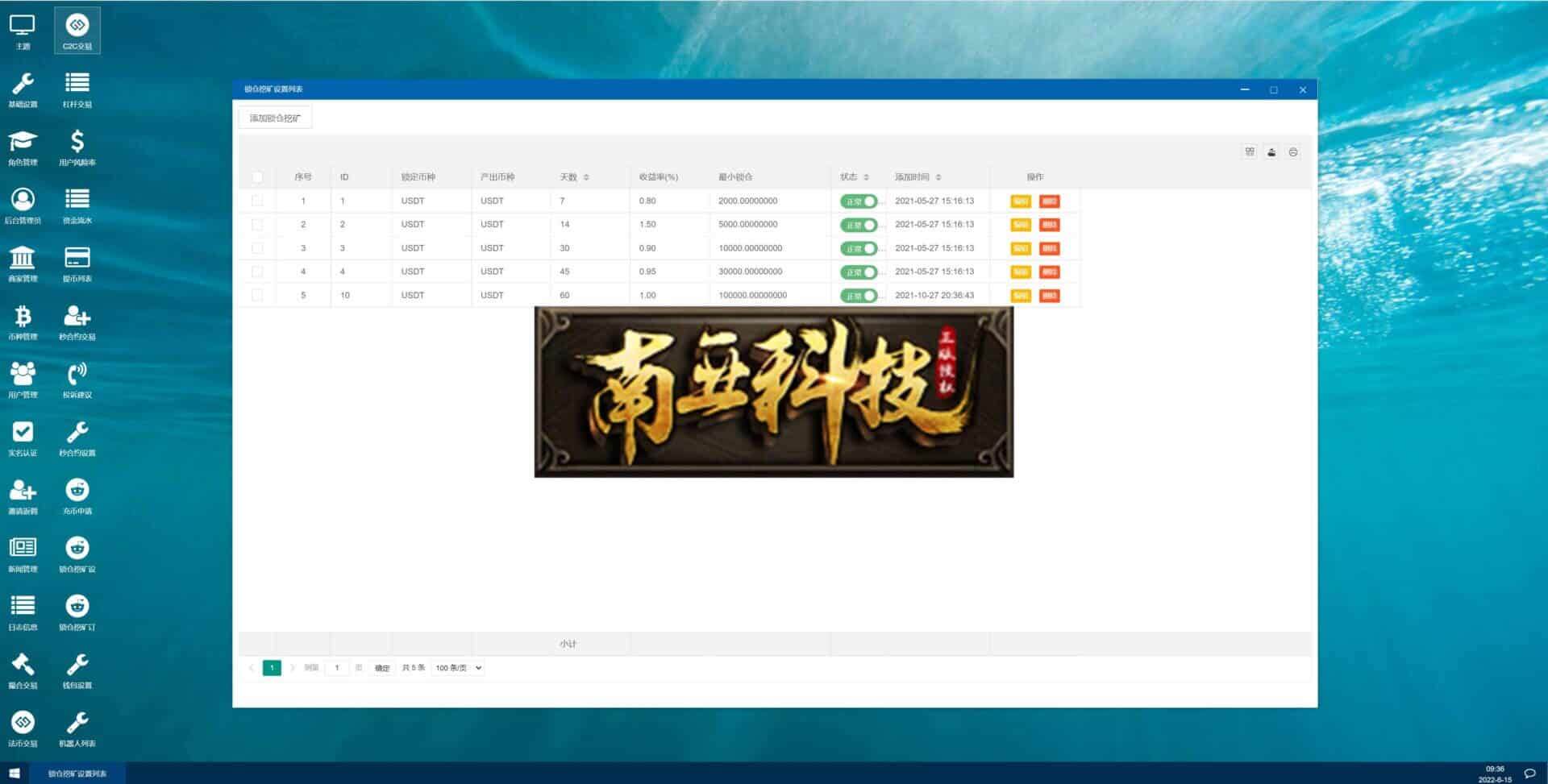Open the taskbar notification chat icon

[x=1529, y=774]
